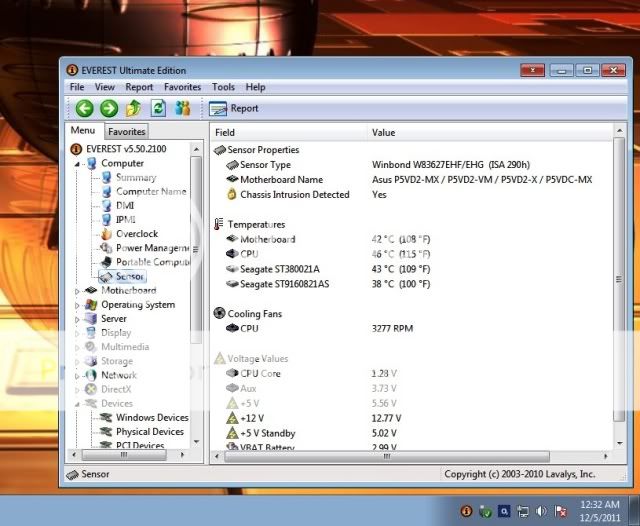Expand the Display tree node

coord(77,333)
